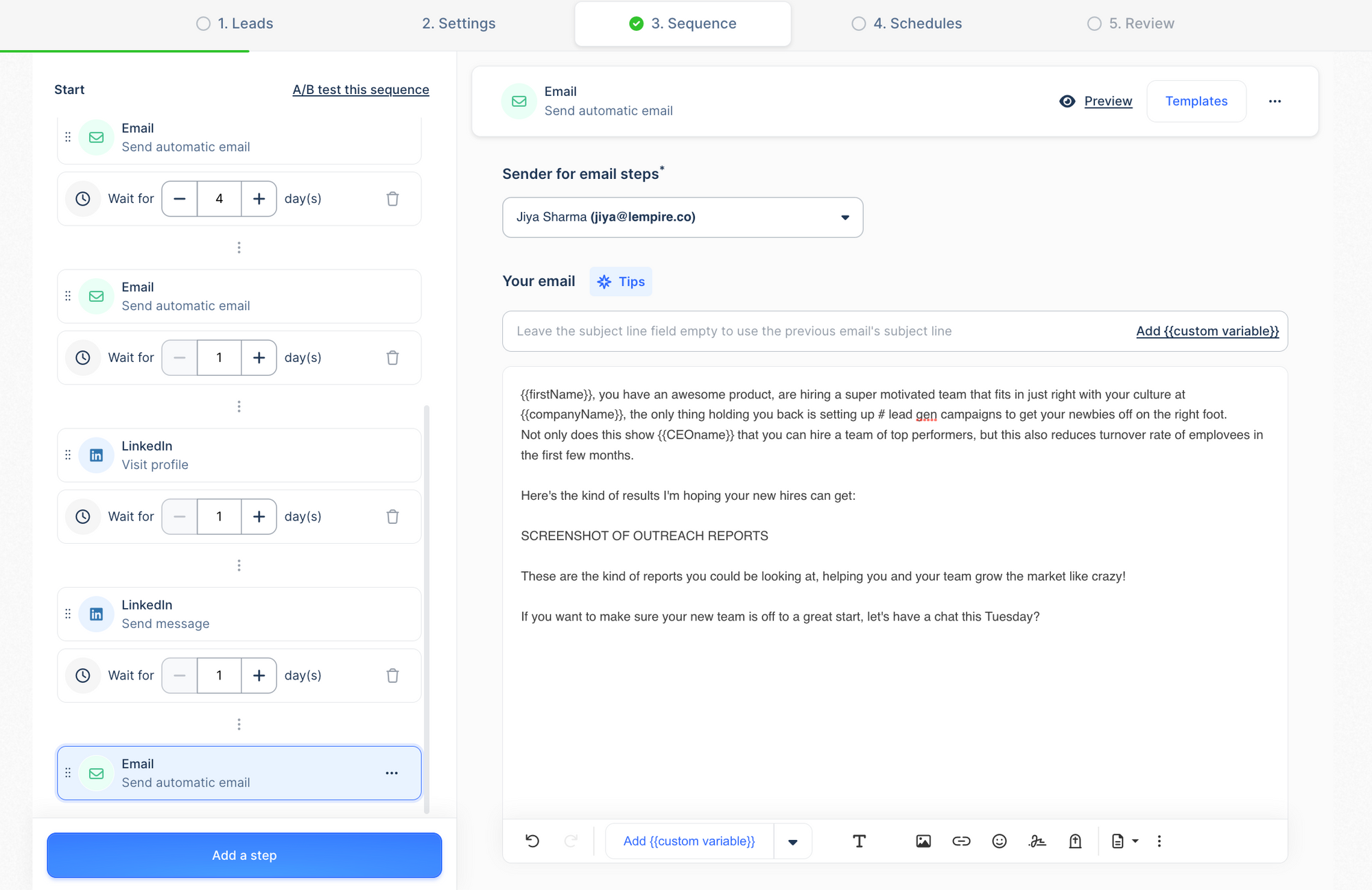Open A/B test this sequence link

(x=361, y=90)
